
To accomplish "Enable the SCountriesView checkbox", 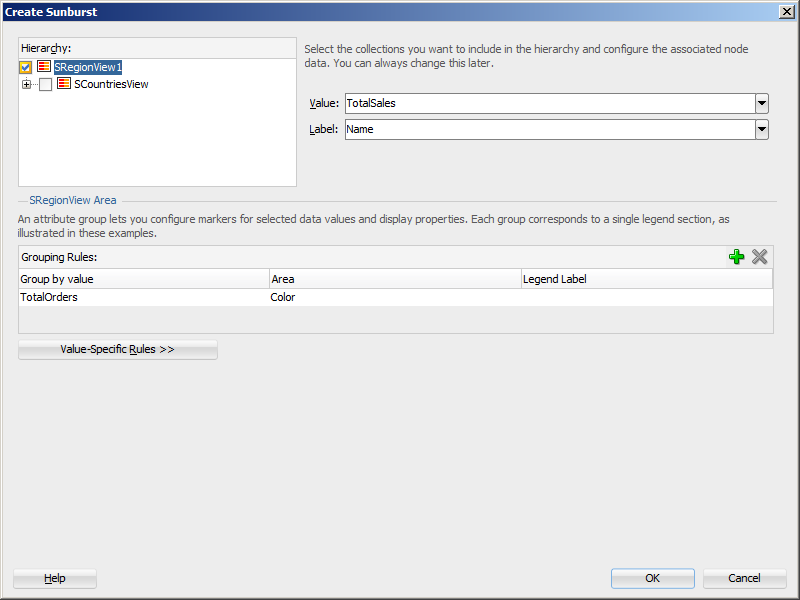I will coord(45,85).
